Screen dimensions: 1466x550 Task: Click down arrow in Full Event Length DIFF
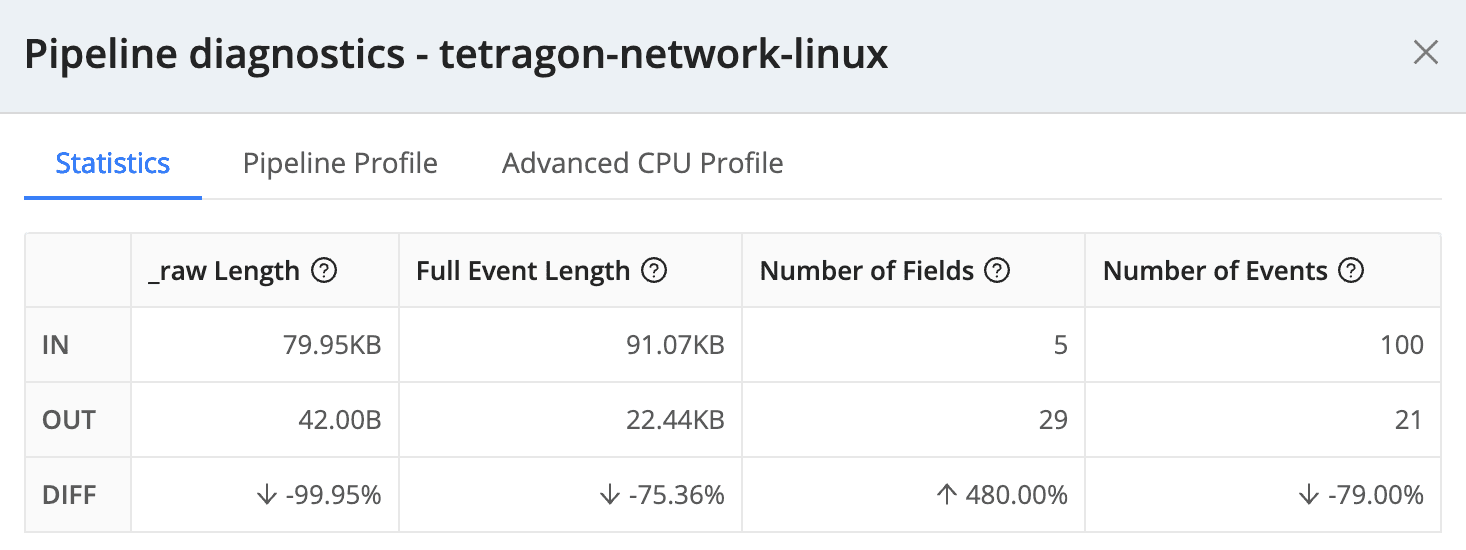pyautogui.click(x=610, y=495)
